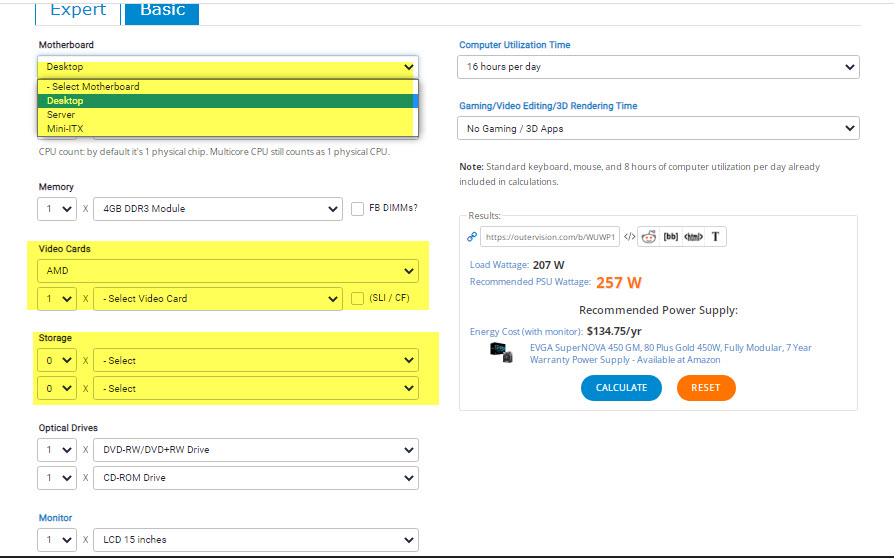894x558 pixels.
Task: Click the HTML embed format icon
Action: tap(694, 237)
